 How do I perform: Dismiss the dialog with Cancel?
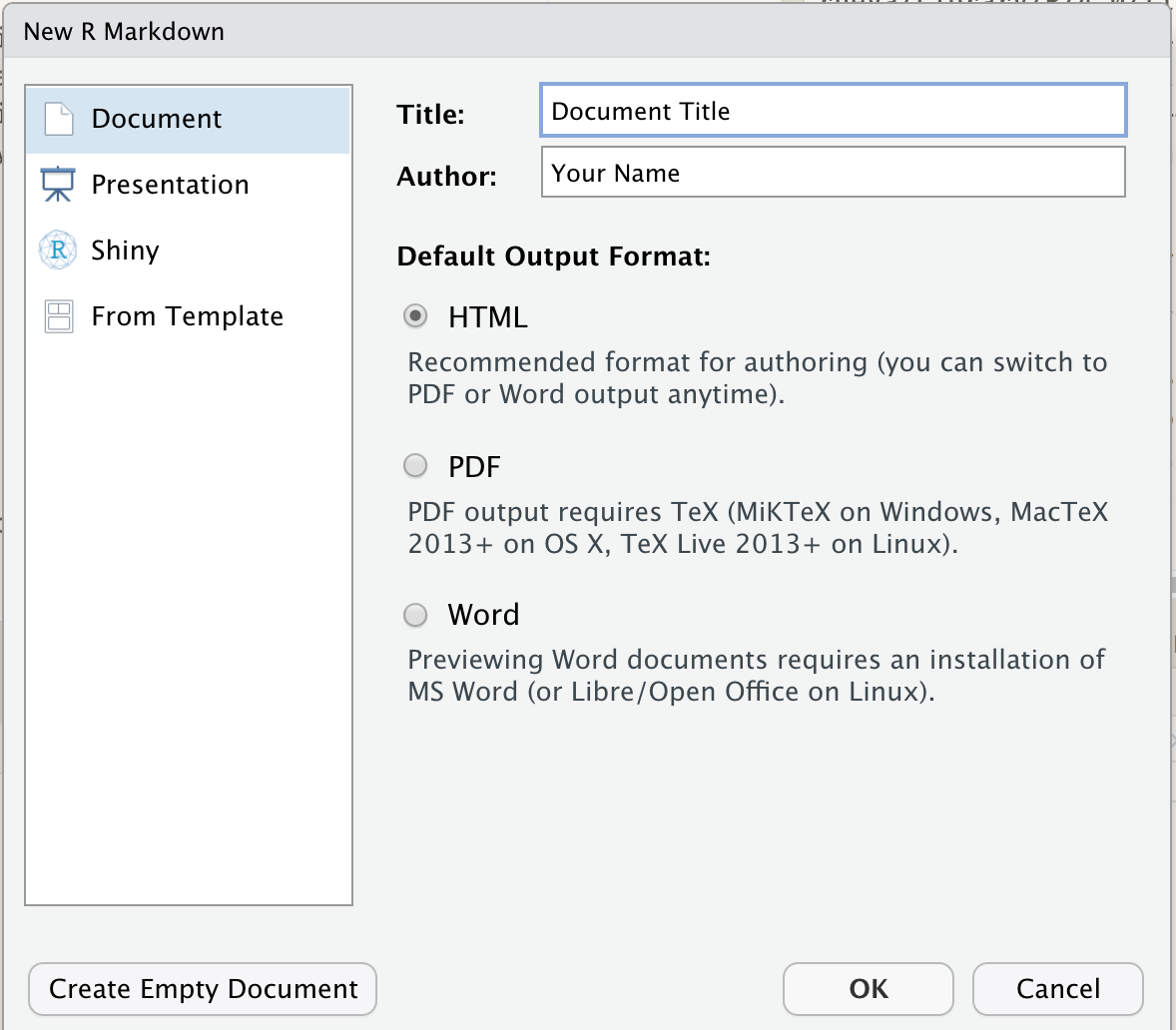tap(1057, 988)
